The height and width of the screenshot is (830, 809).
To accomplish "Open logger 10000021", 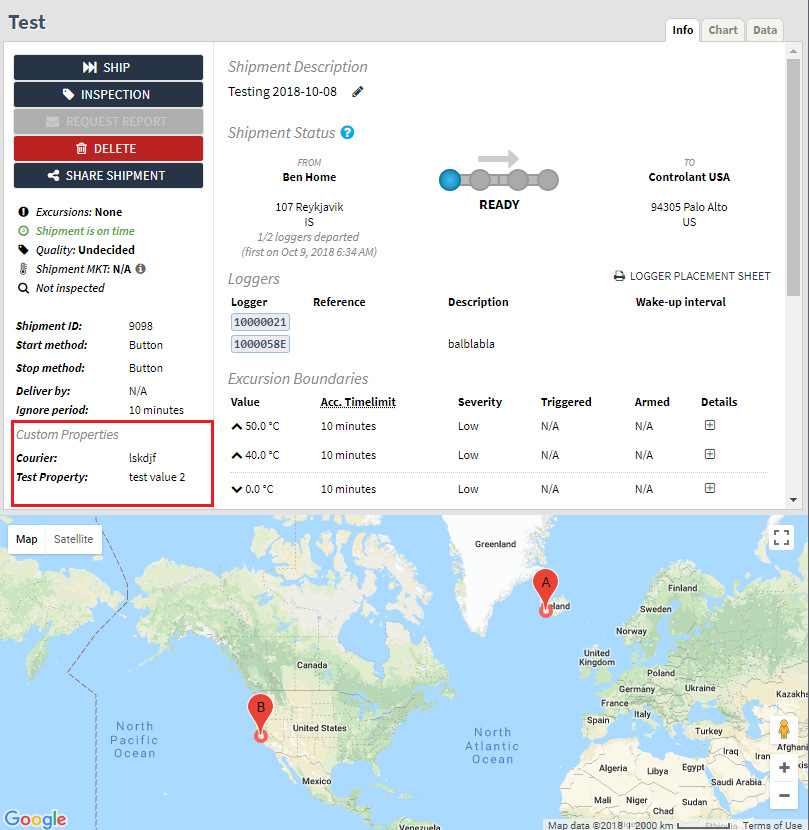I will pos(260,322).
